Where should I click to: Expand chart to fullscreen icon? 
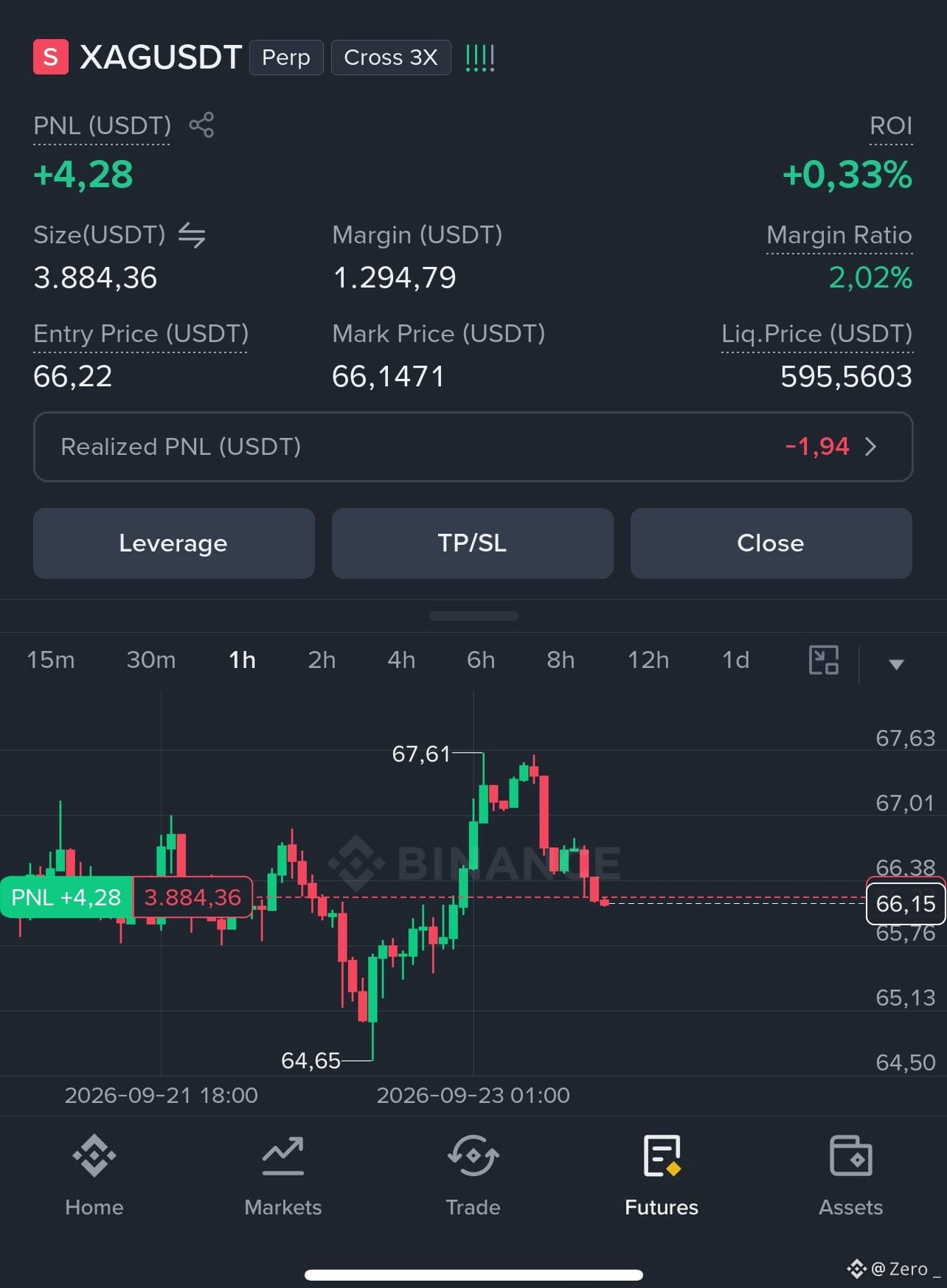point(824,660)
